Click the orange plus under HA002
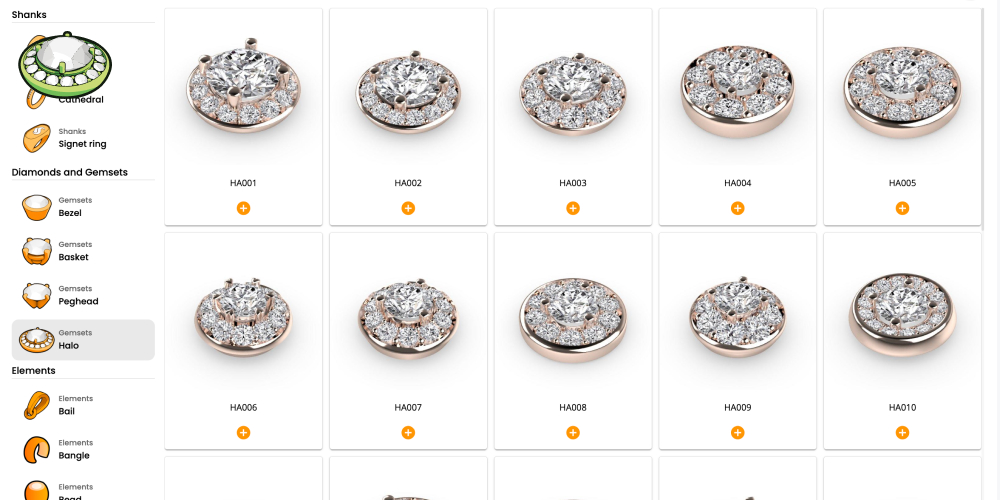The width and height of the screenshot is (1000, 500). (x=408, y=208)
